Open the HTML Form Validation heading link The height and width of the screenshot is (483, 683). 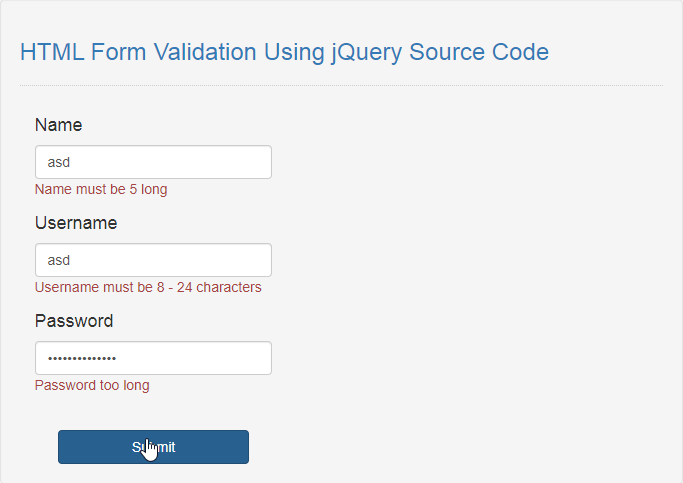[284, 52]
